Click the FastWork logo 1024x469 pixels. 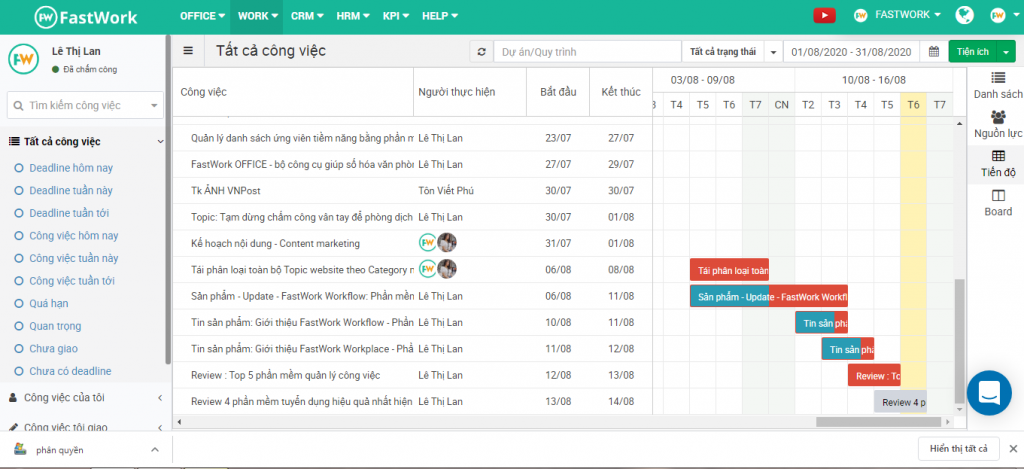click(87, 16)
